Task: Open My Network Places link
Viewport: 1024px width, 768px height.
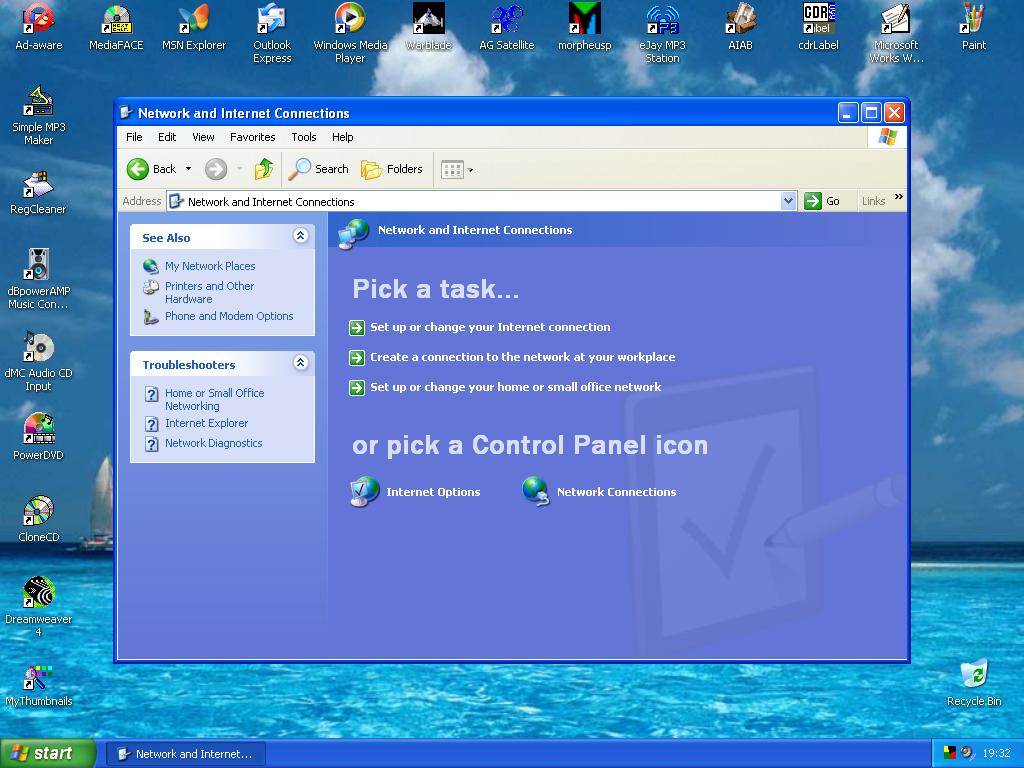Action: tap(210, 266)
